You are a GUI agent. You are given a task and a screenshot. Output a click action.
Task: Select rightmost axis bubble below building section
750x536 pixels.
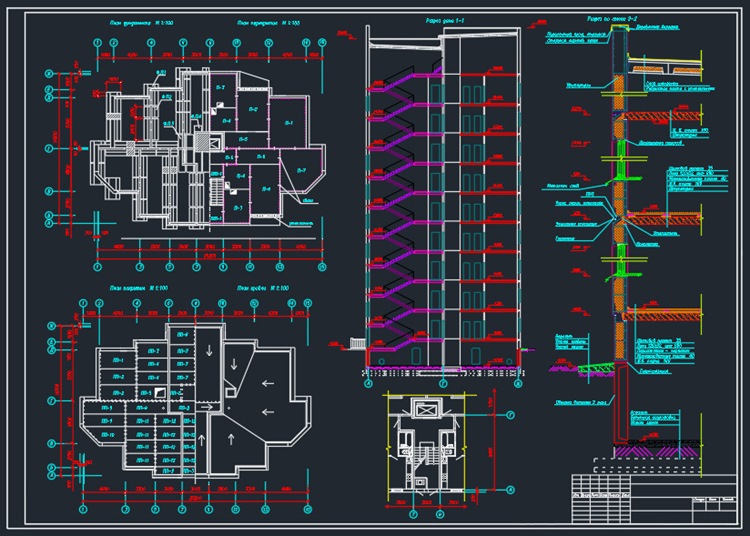[x=518, y=383]
